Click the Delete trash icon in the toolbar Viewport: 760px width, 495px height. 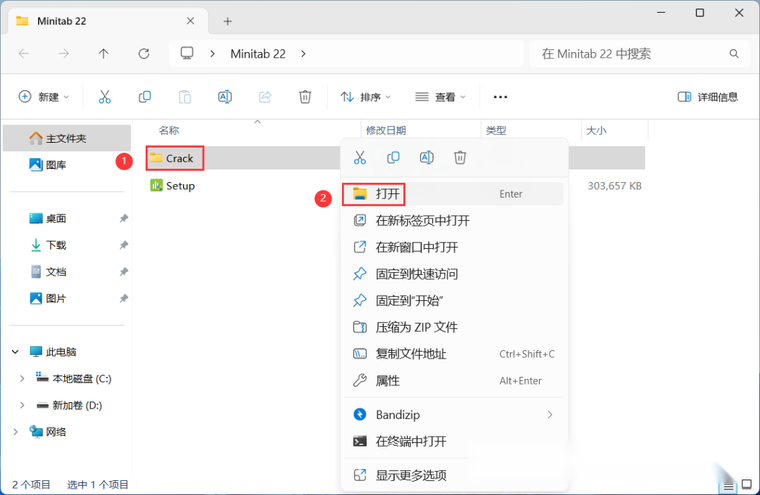point(305,97)
